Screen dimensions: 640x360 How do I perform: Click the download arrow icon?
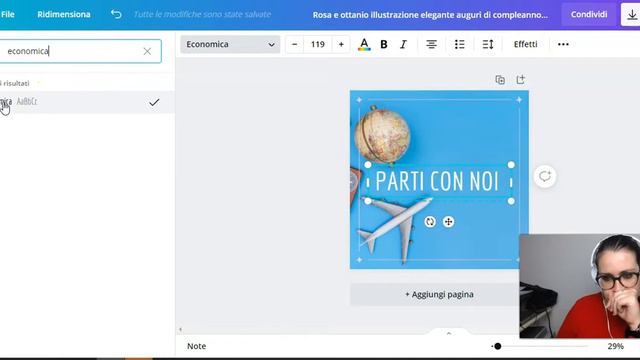click(x=631, y=15)
